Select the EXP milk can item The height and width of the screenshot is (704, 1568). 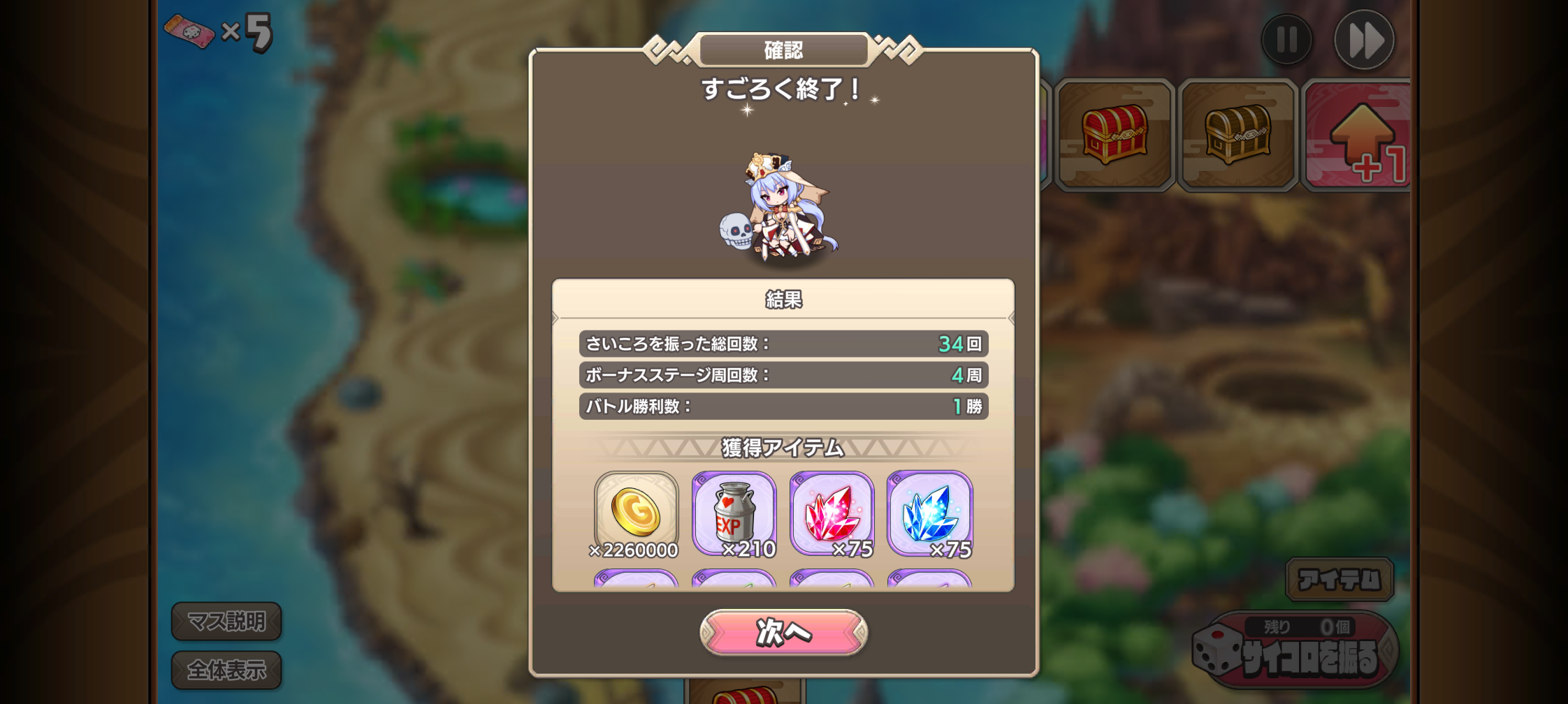point(734,514)
